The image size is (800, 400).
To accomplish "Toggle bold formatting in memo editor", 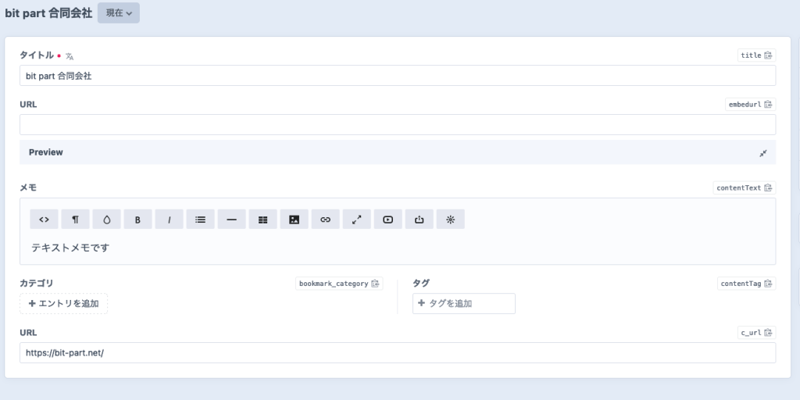I will pyautogui.click(x=137, y=219).
